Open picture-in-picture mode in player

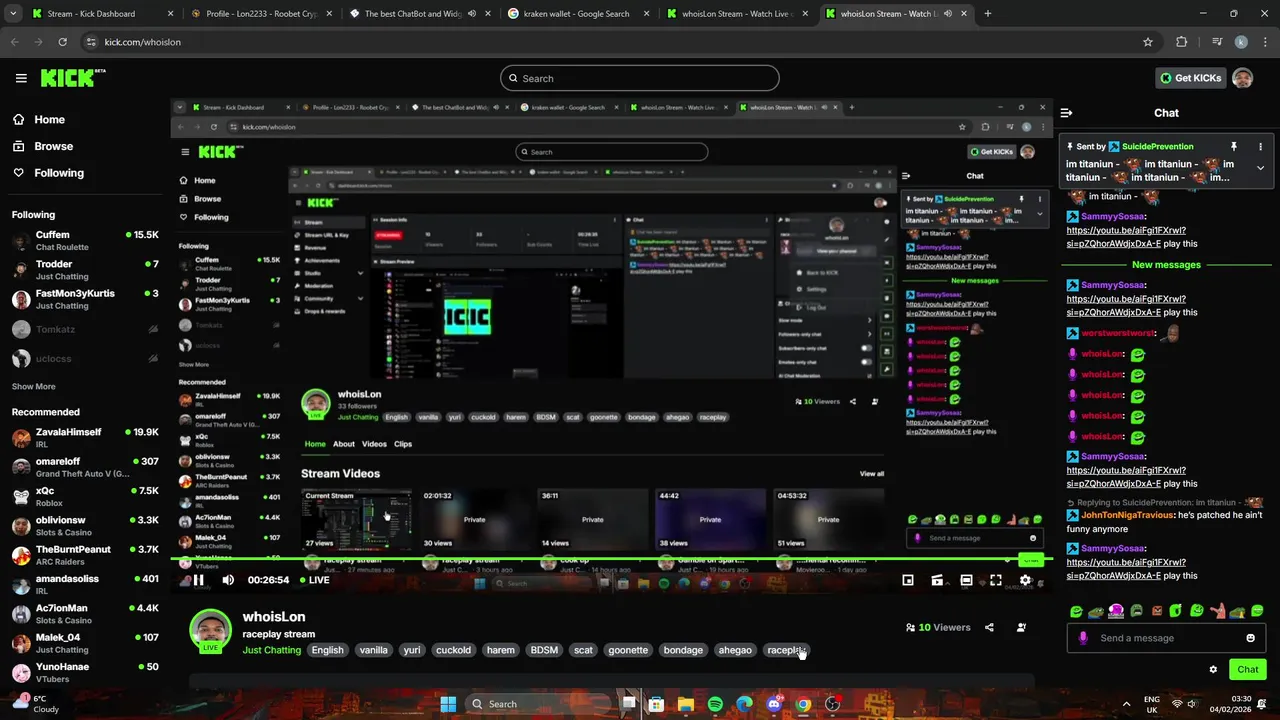[x=908, y=580]
